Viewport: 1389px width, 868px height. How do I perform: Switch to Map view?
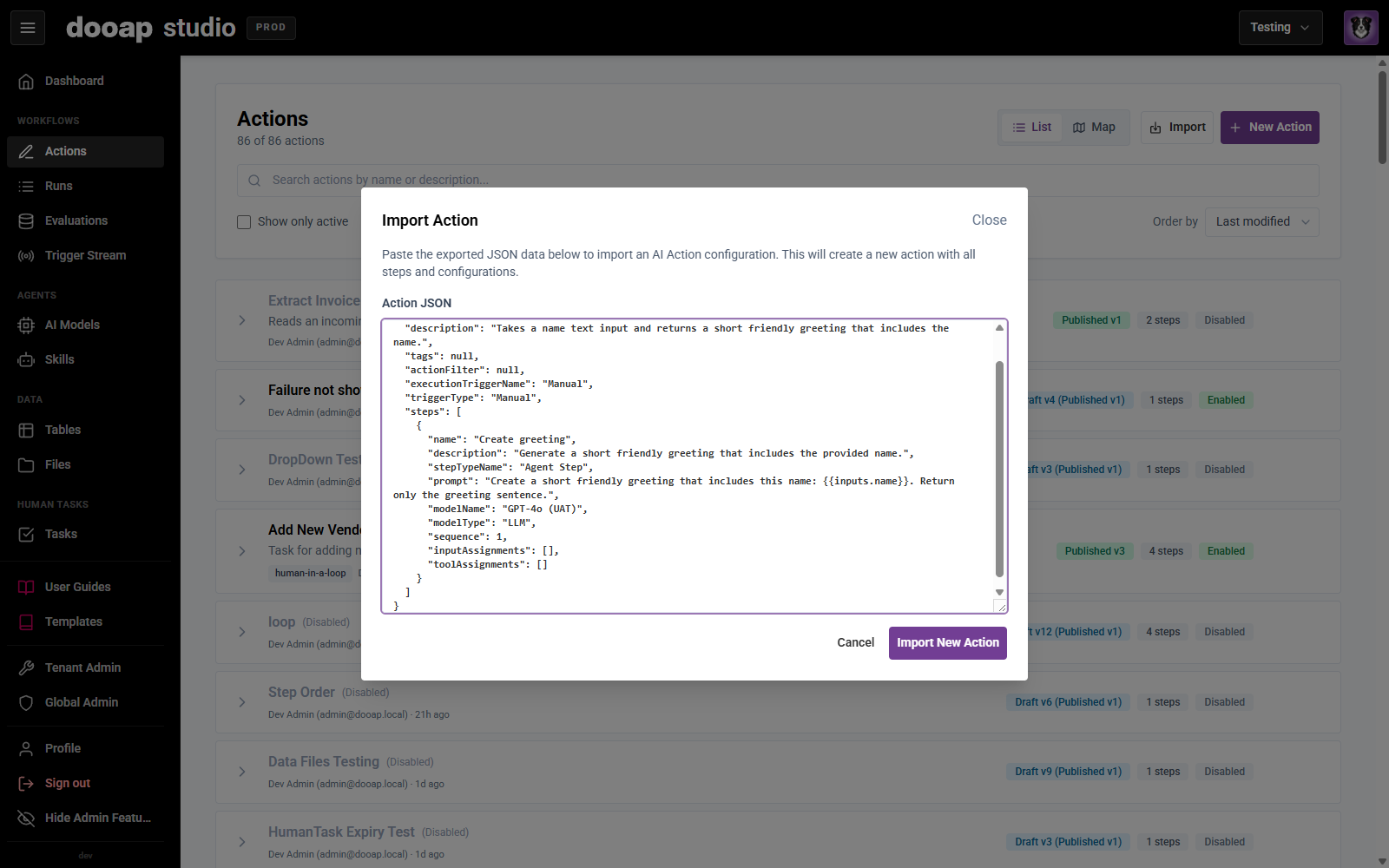[1094, 128]
